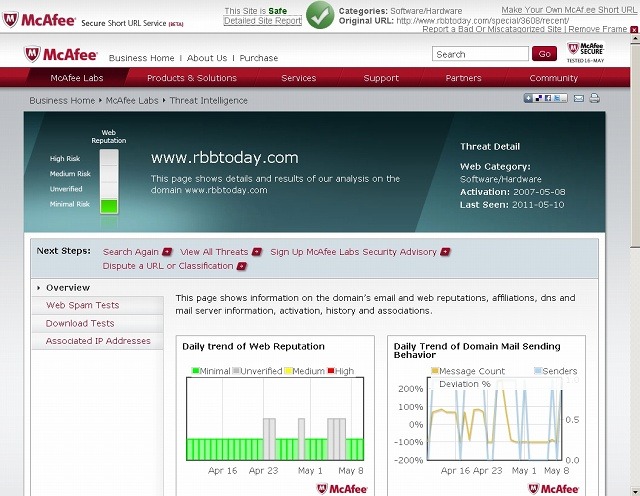Click Report a Bad Or Miscatagorized Site

click(x=493, y=29)
